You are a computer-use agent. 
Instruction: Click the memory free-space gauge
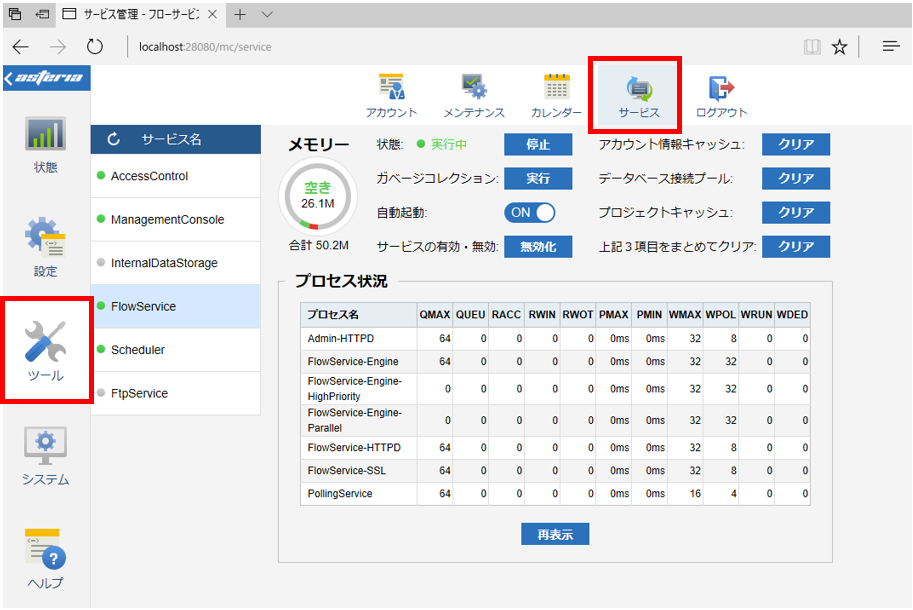pos(318,196)
